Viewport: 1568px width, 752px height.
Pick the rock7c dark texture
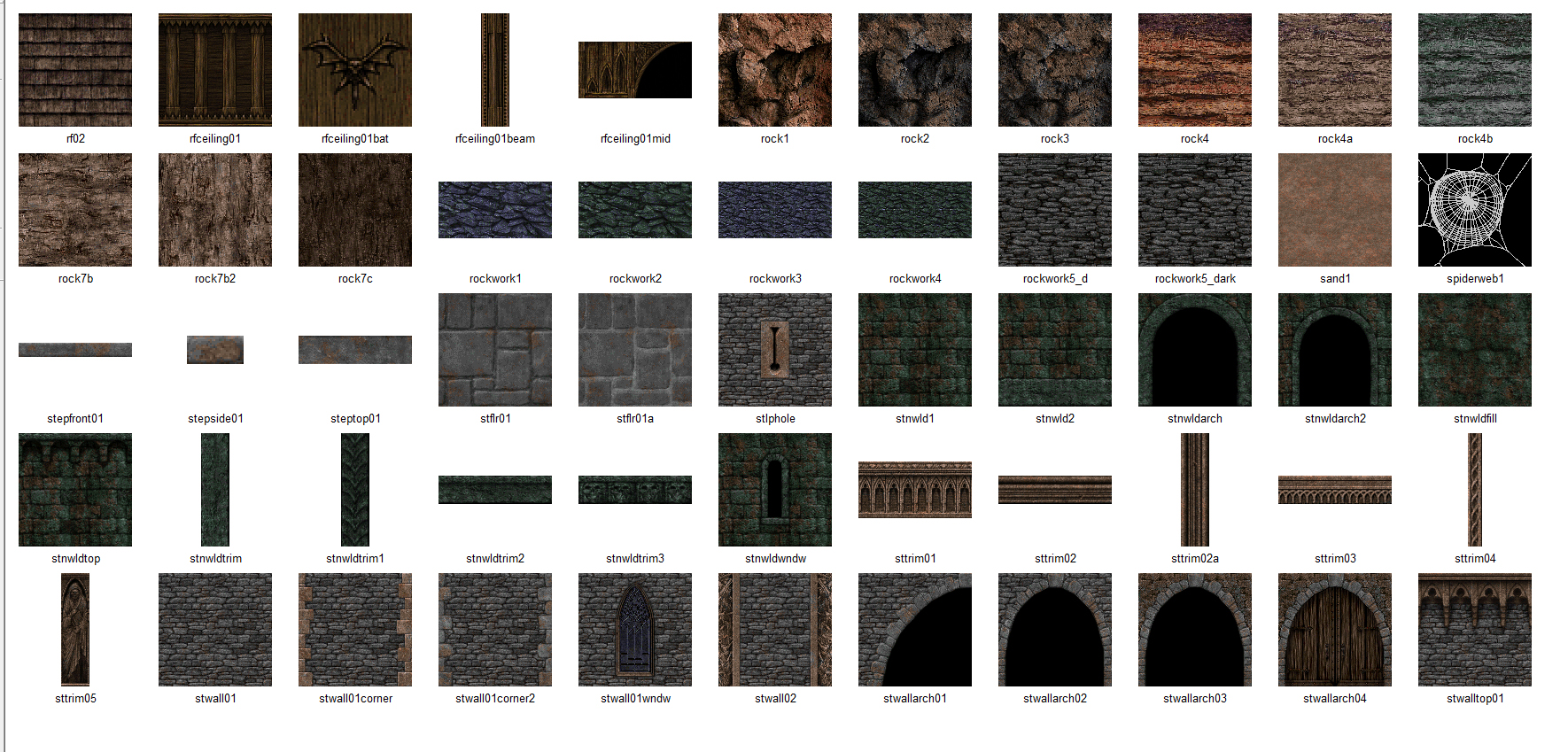tap(355, 210)
